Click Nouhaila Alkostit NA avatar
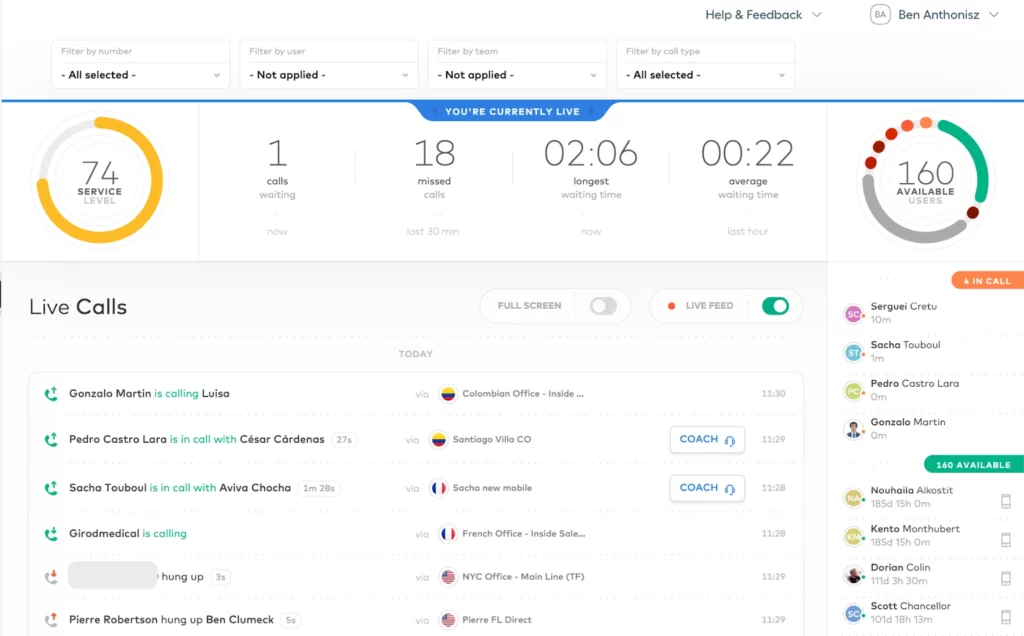Viewport: 1024px width, 636px height. coord(854,498)
